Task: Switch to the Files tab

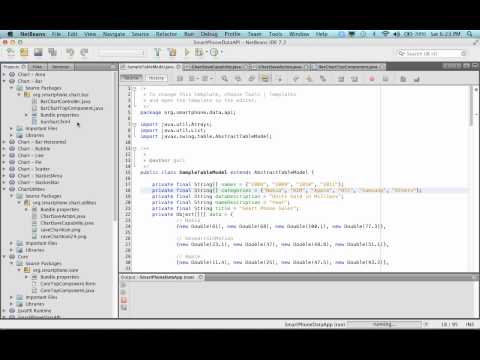Action: pyautogui.click(x=38, y=67)
